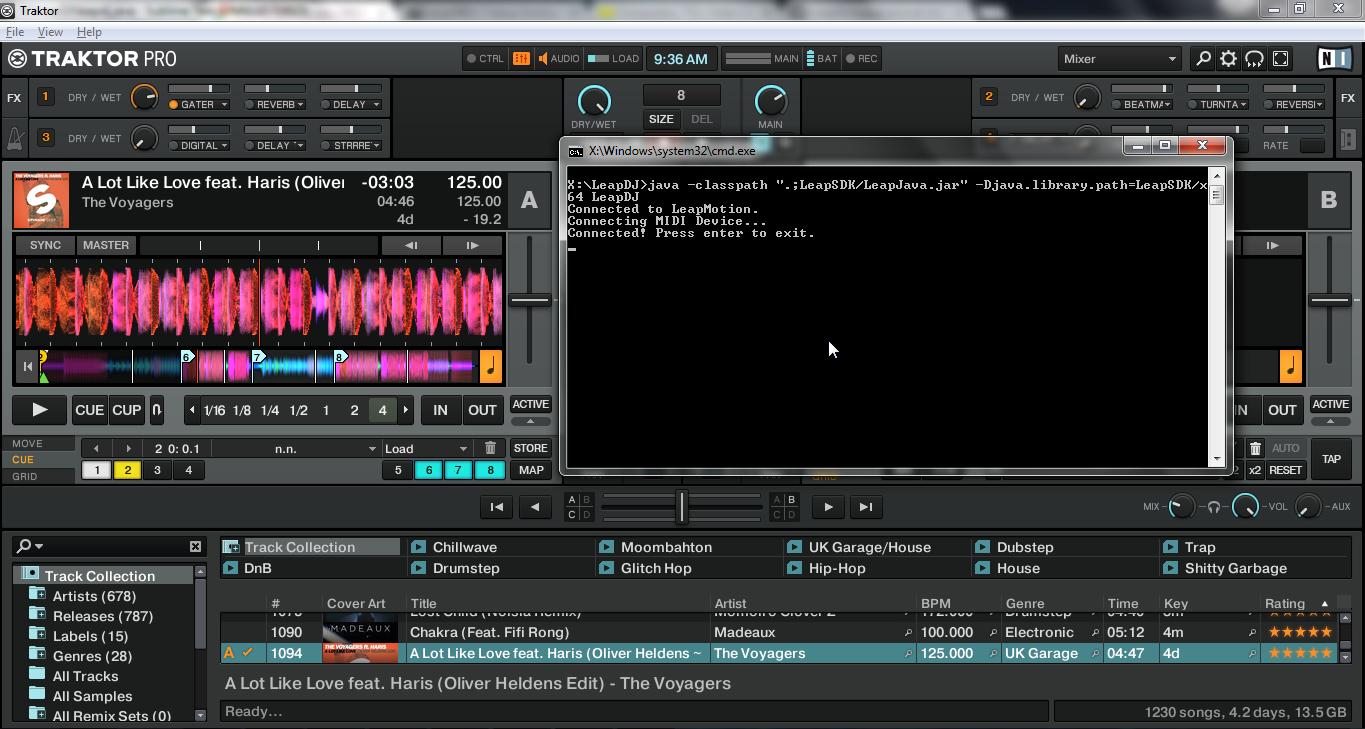Open the browser search magnifier icon
This screenshot has width=1365, height=729.
[1204, 59]
